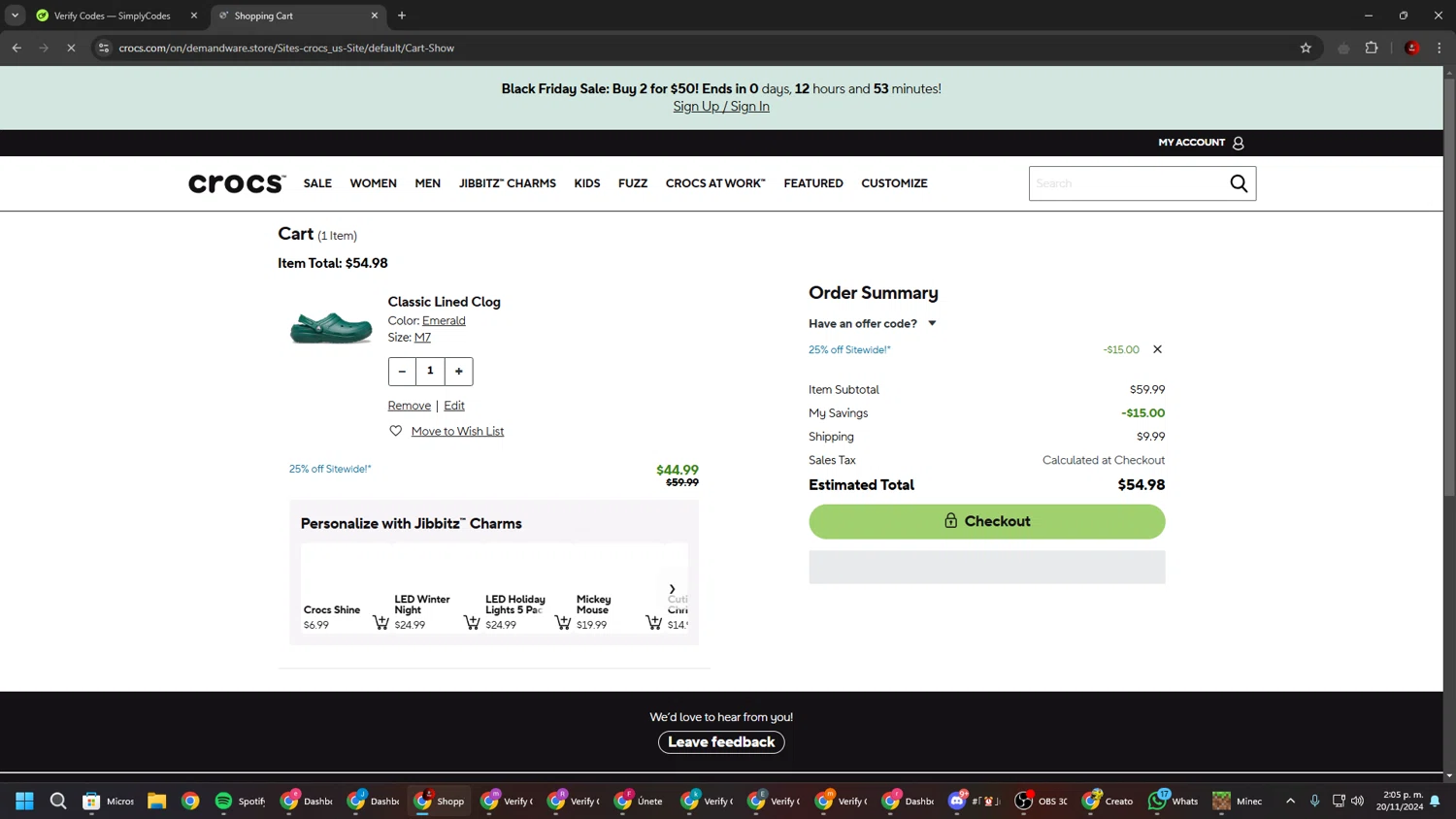Open the tab search dropdown arrow

(x=15, y=16)
